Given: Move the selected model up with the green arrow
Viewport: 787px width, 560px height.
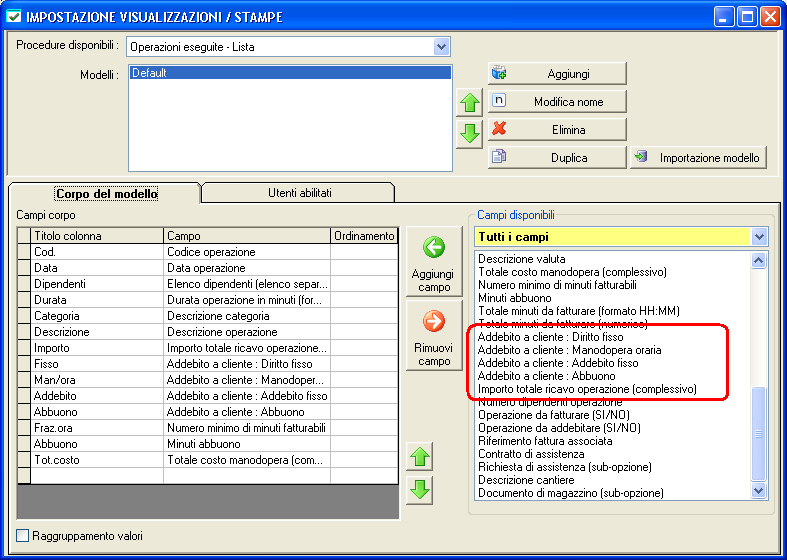Looking at the screenshot, I should 469,103.
